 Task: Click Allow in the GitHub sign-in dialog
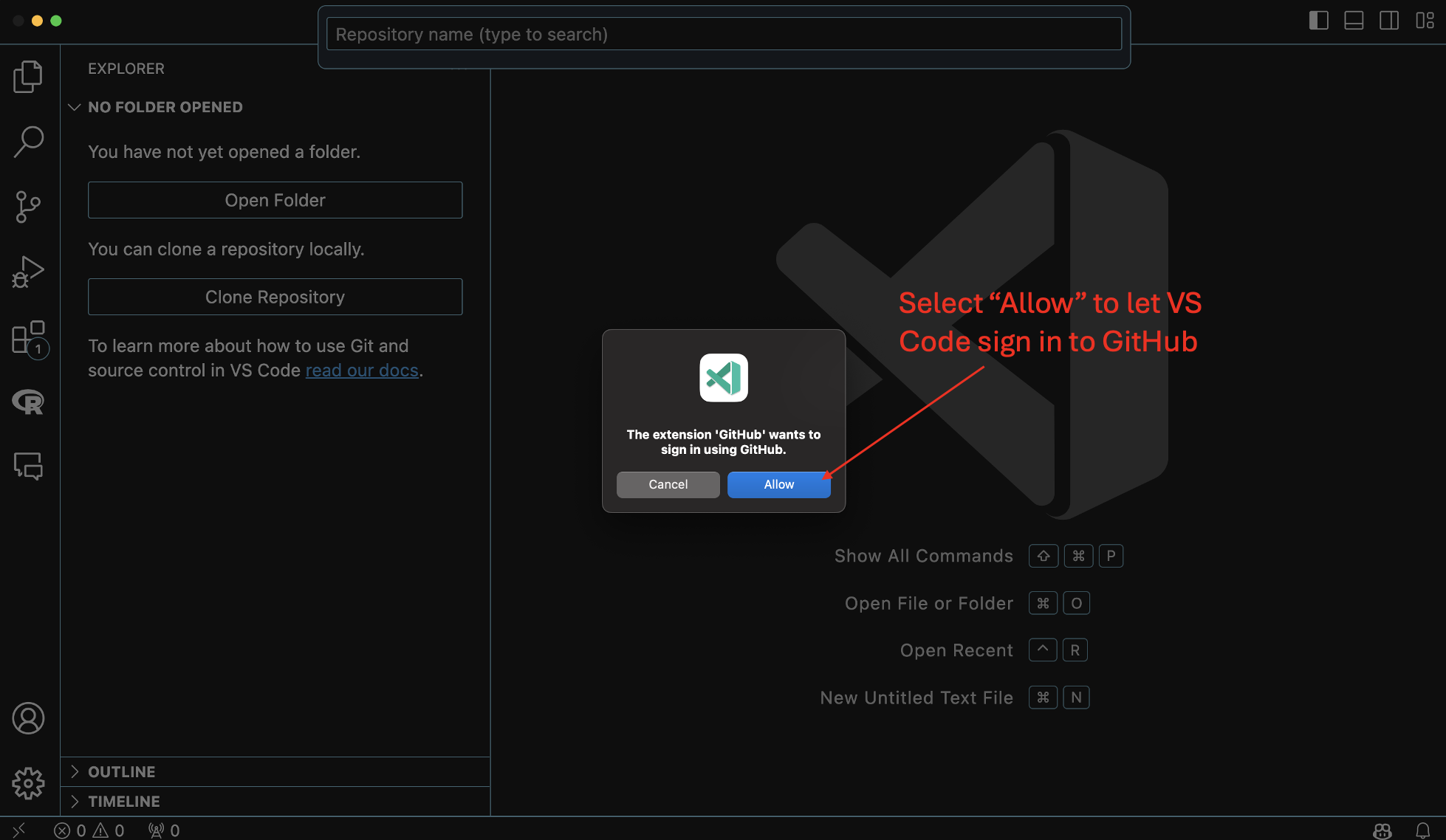tap(779, 484)
